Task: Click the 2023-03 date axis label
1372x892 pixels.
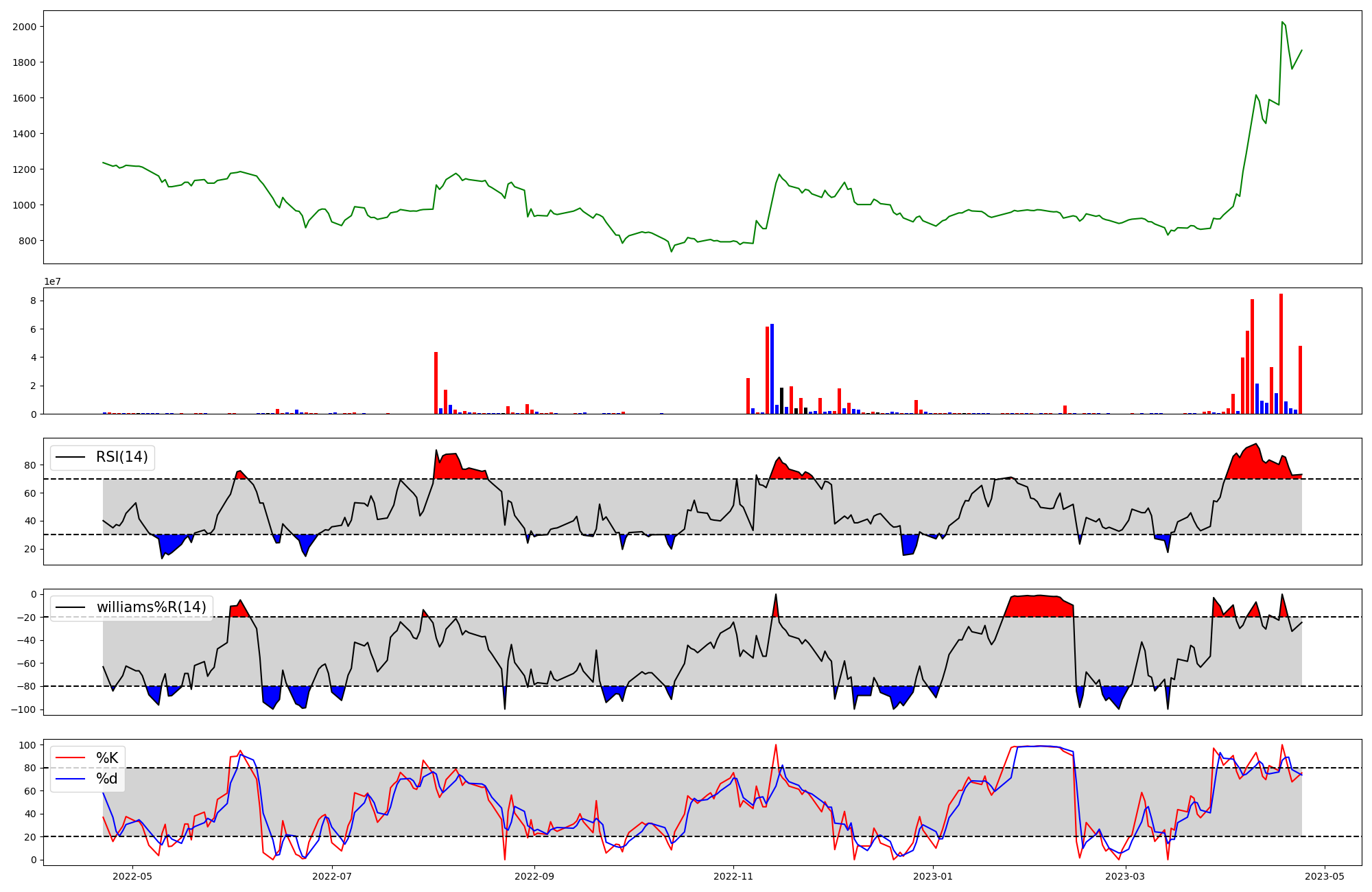Action: (x=1126, y=876)
